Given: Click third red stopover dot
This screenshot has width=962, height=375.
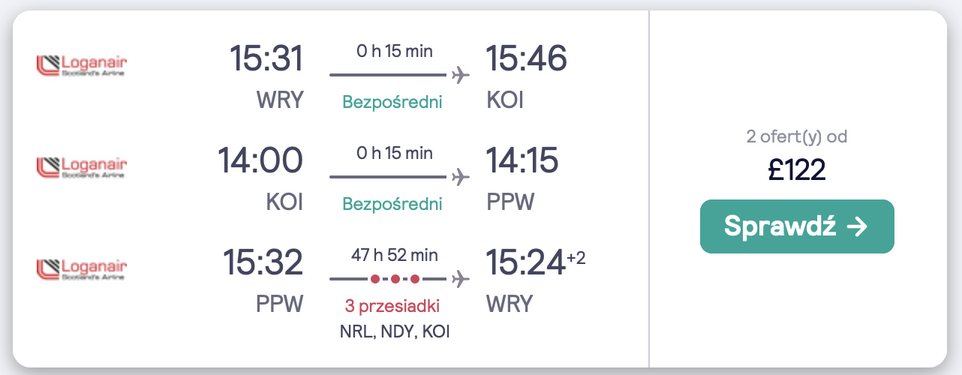Looking at the screenshot, I should point(415,279).
